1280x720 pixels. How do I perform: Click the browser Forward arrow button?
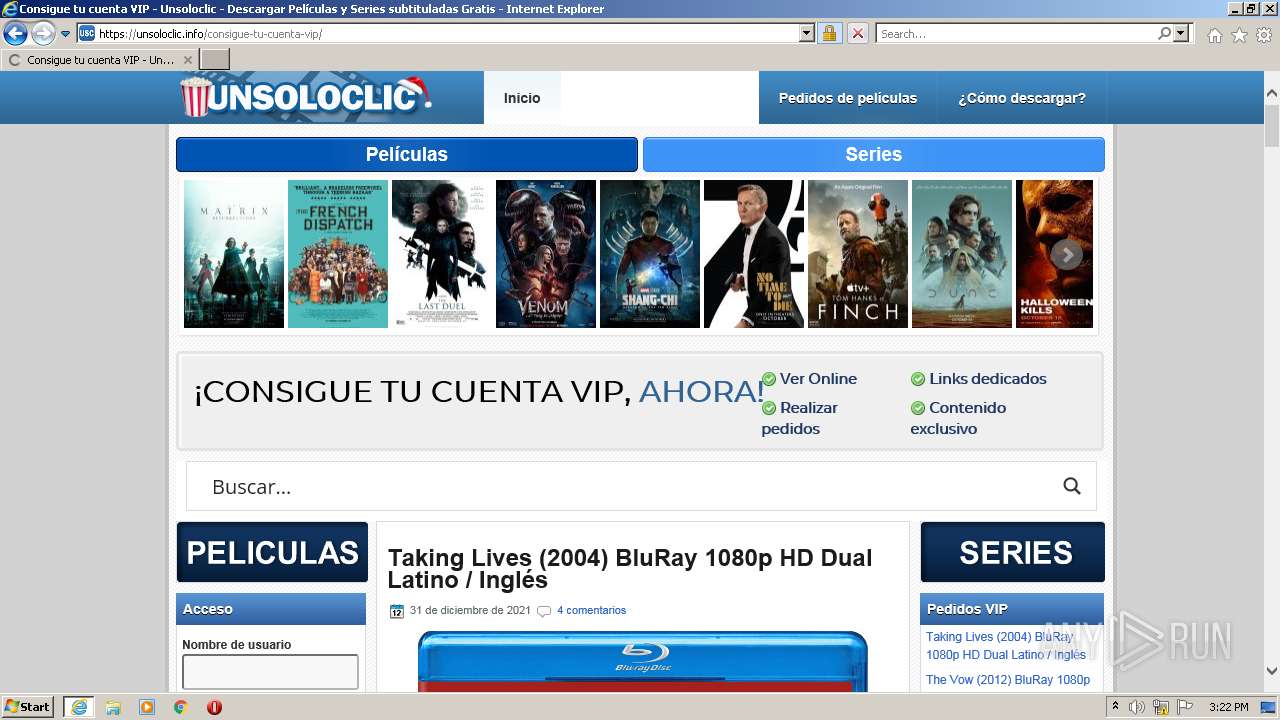tap(43, 34)
